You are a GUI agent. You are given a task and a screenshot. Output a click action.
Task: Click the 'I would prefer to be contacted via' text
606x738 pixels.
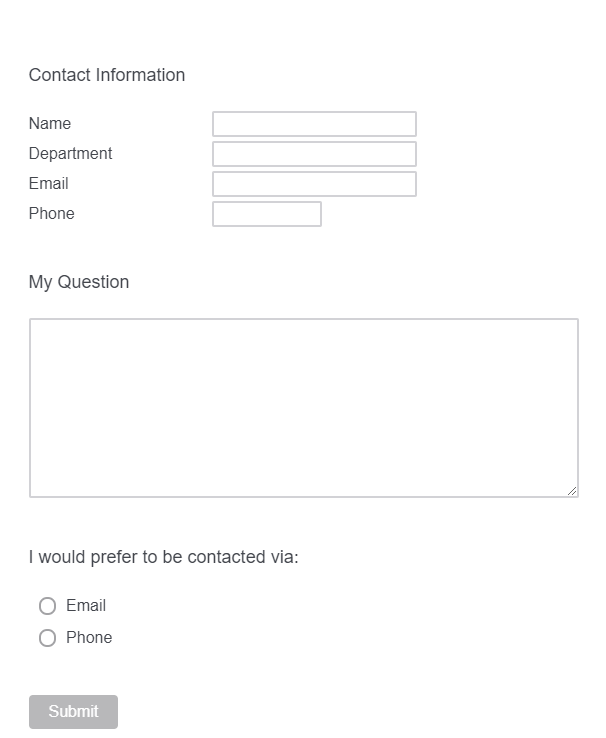tap(164, 557)
